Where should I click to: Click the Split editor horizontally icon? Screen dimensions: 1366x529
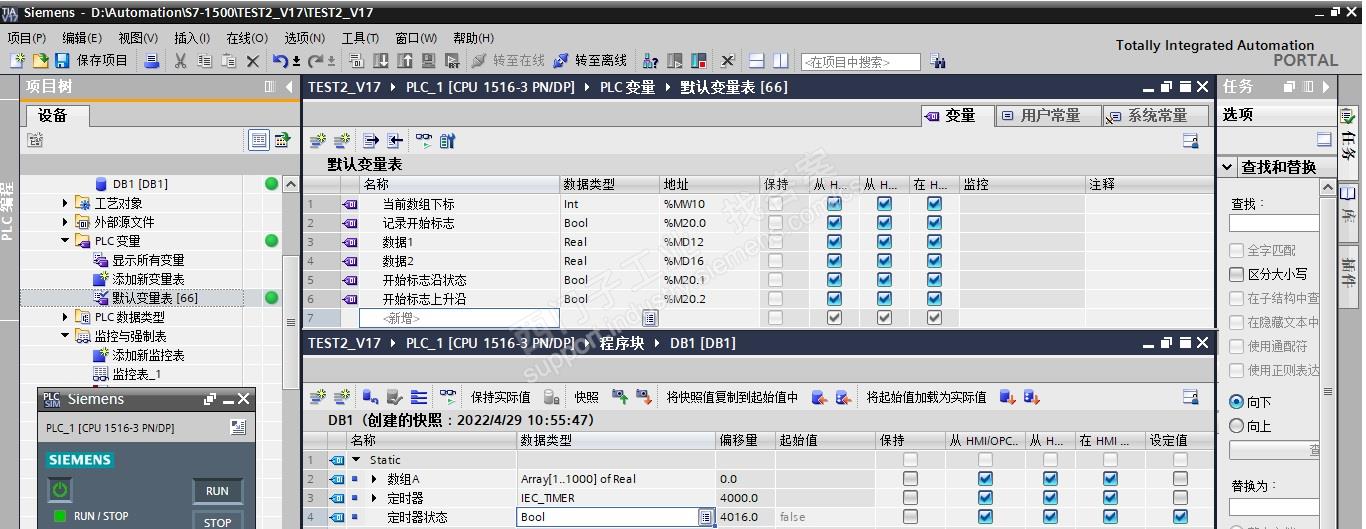[x=757, y=60]
